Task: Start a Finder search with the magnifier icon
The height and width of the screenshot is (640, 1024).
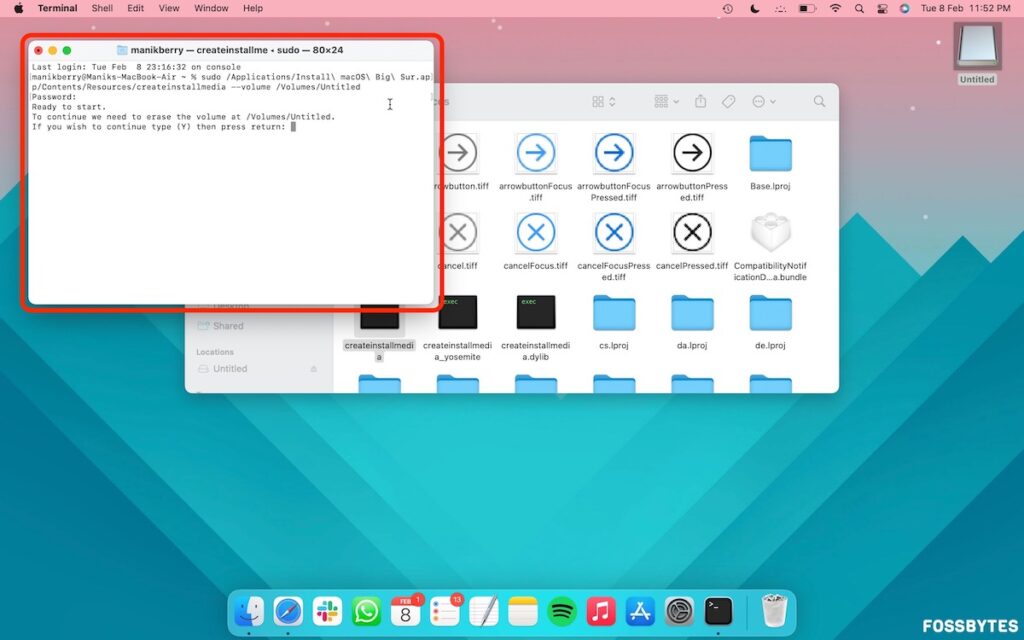Action: pos(819,100)
